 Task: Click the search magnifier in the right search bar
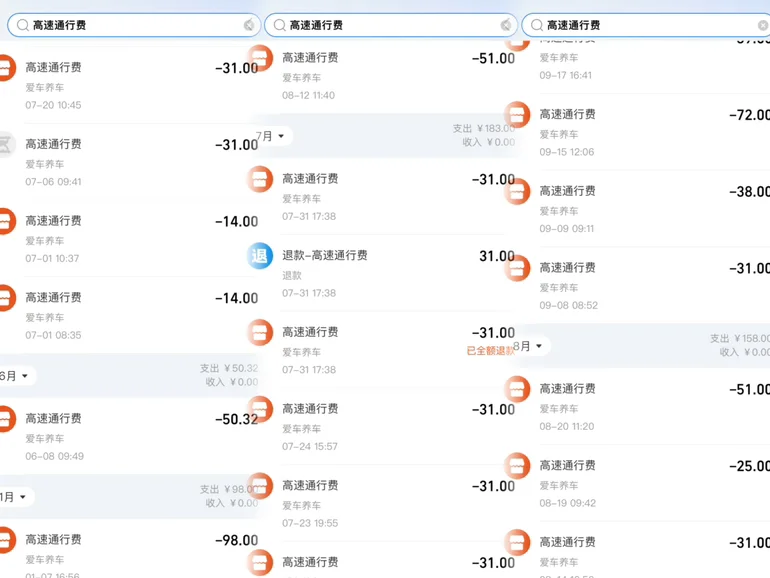tap(537, 25)
